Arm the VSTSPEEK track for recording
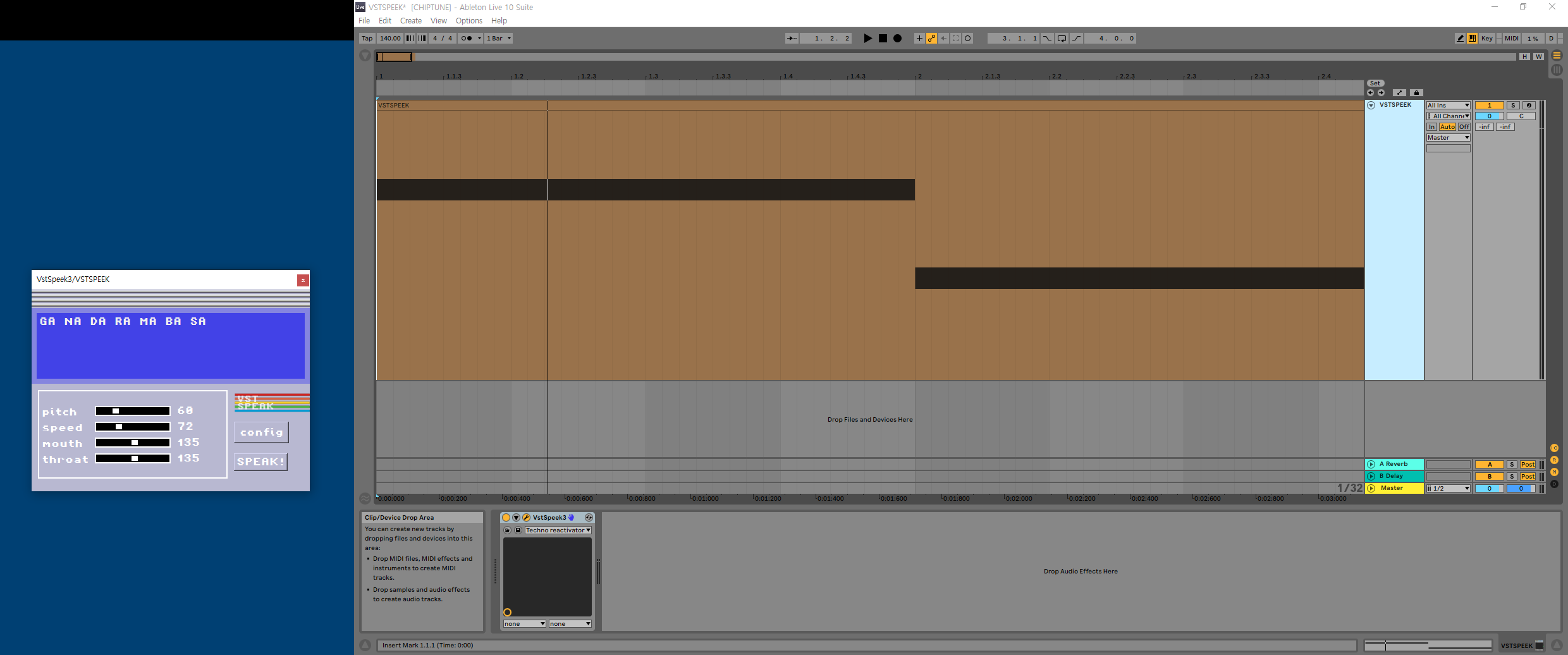The width and height of the screenshot is (1568, 655). click(1529, 106)
